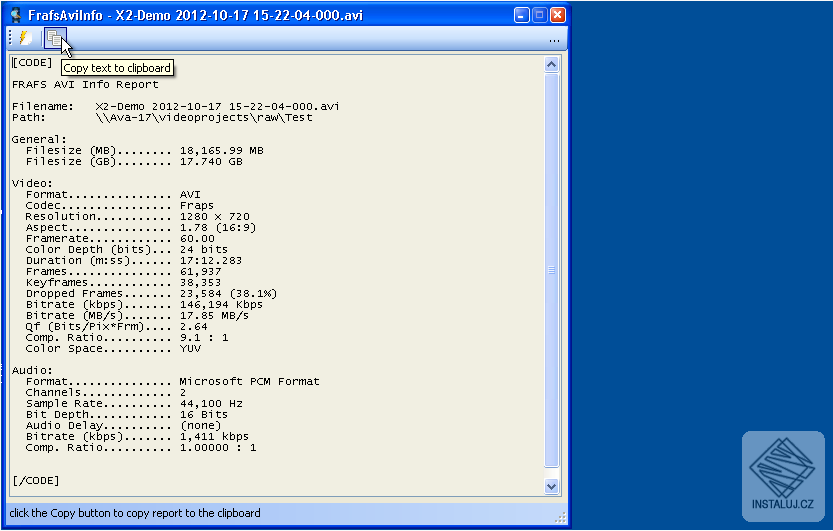Image resolution: width=833 pixels, height=531 pixels.
Task: Click the 'Video:' section heading
Action: click(32, 183)
